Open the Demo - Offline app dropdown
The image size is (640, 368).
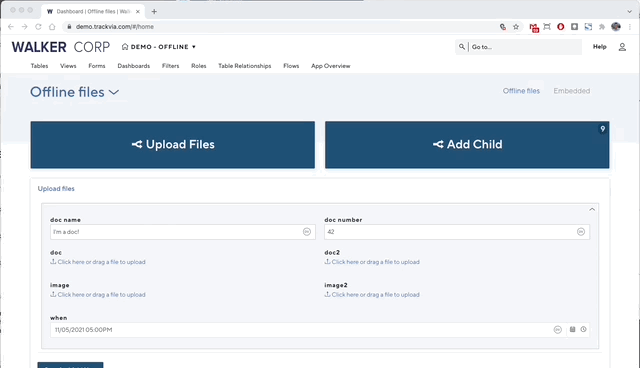click(159, 47)
